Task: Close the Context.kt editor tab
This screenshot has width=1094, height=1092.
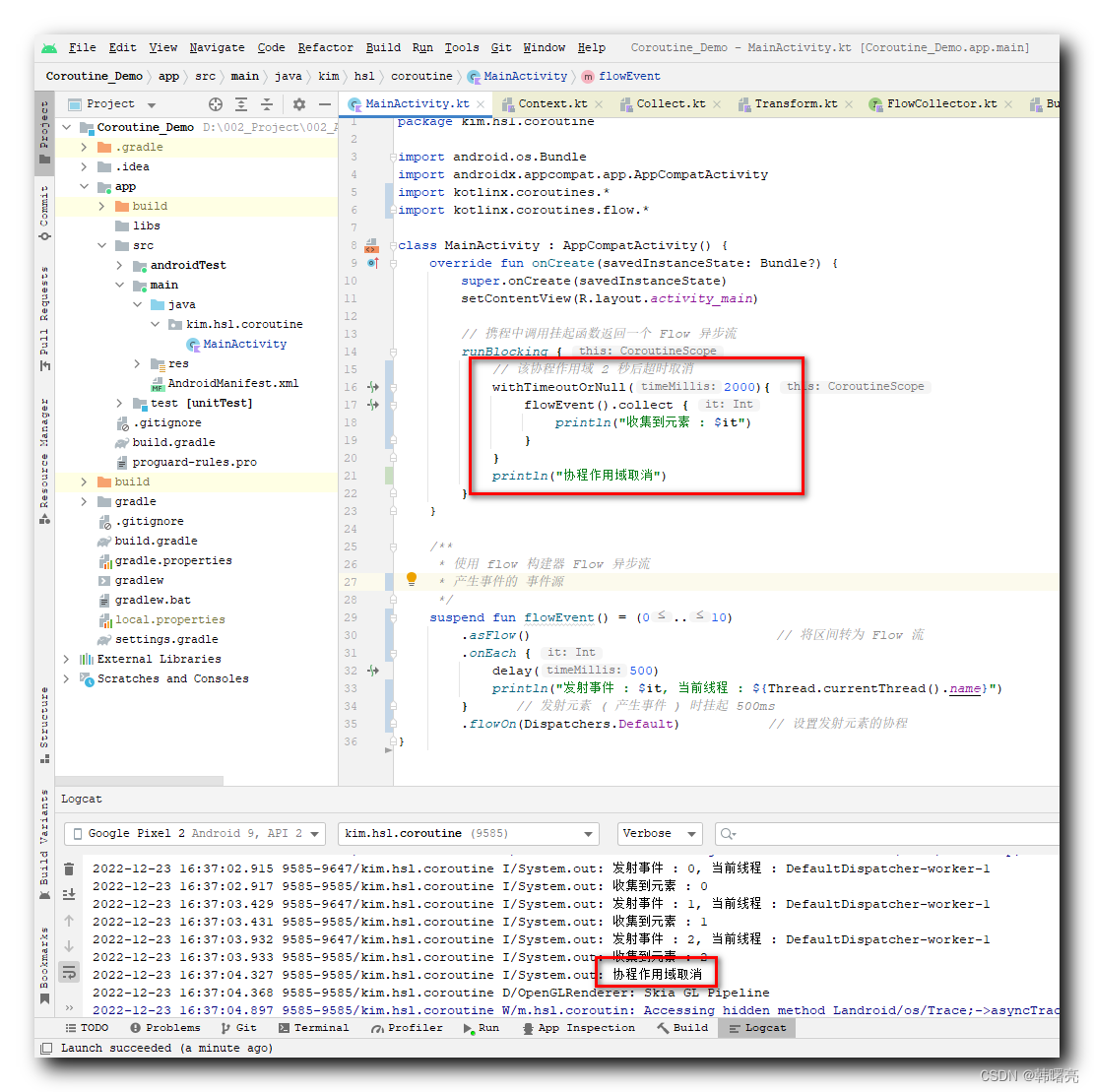Action: [599, 104]
